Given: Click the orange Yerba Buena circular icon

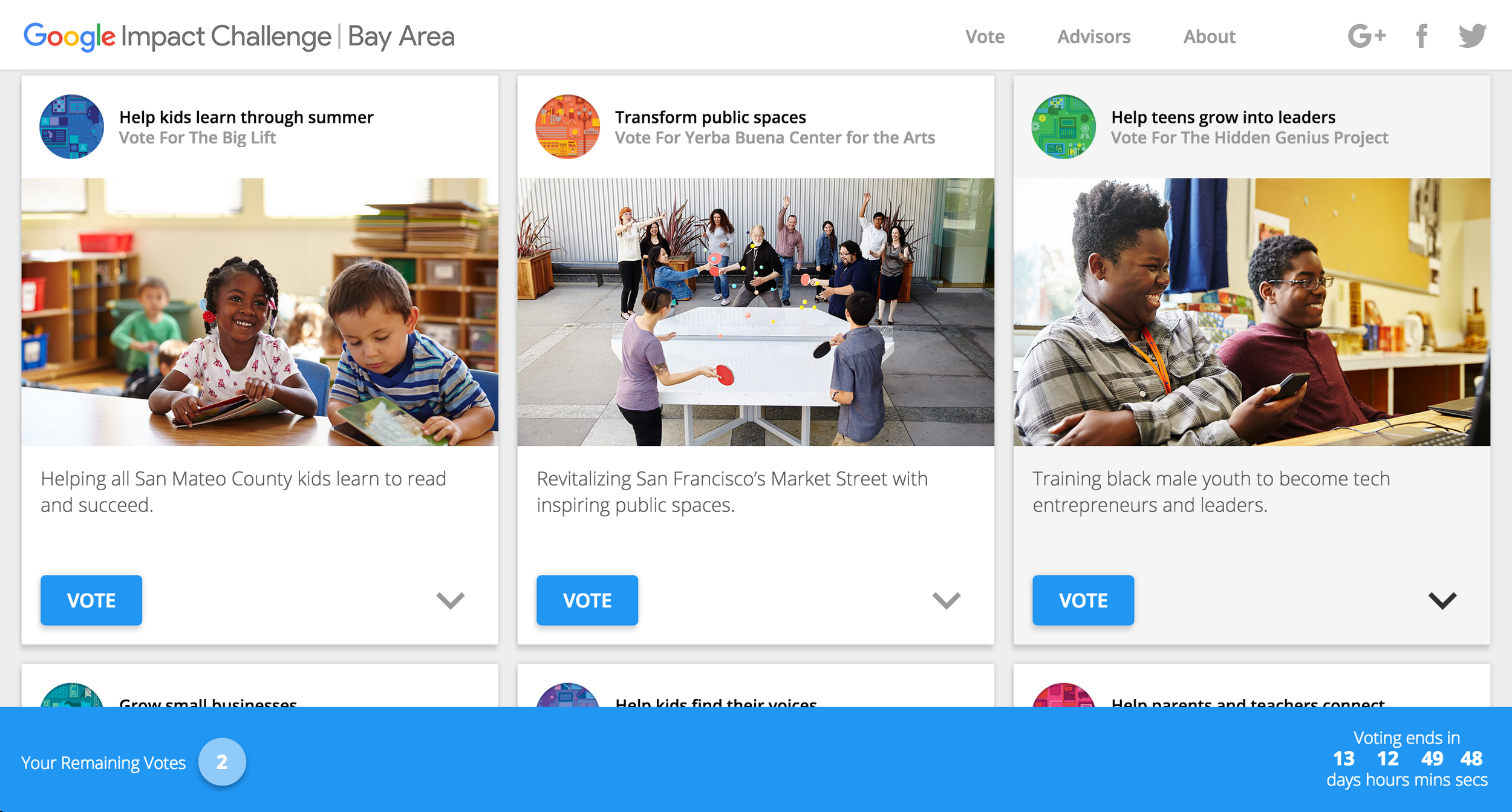Looking at the screenshot, I should pyautogui.click(x=567, y=126).
